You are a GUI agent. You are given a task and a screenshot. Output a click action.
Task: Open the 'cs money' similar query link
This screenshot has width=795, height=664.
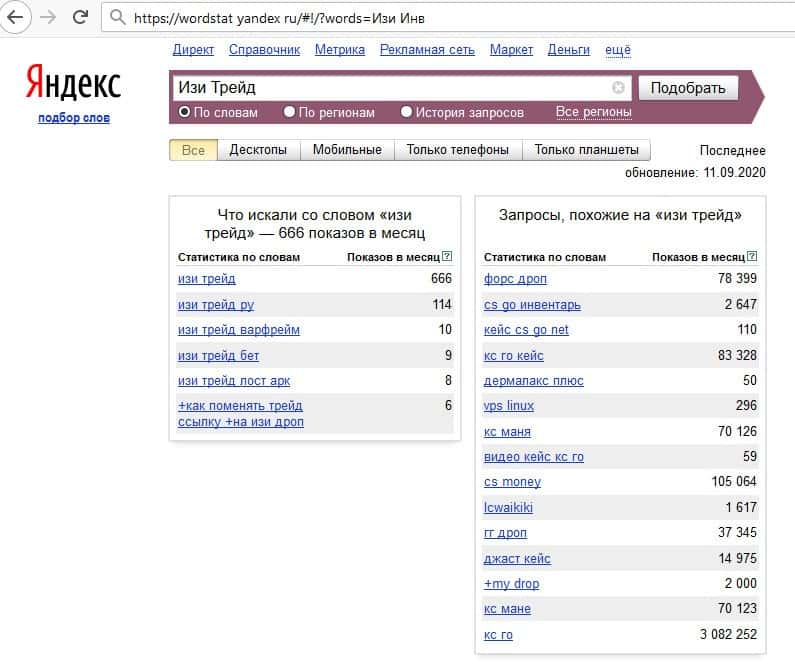(512, 482)
